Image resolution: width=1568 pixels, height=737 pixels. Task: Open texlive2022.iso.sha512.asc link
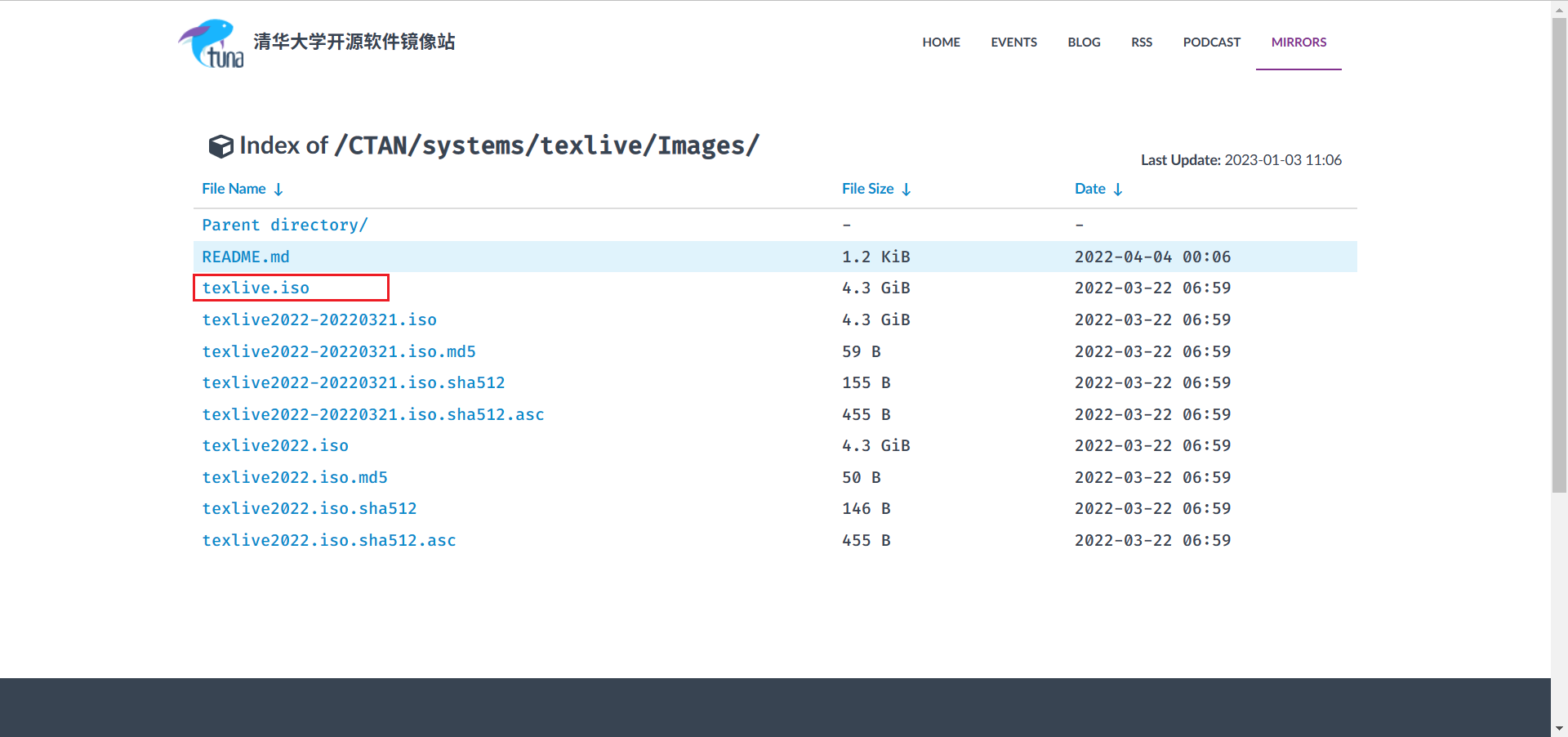click(329, 540)
